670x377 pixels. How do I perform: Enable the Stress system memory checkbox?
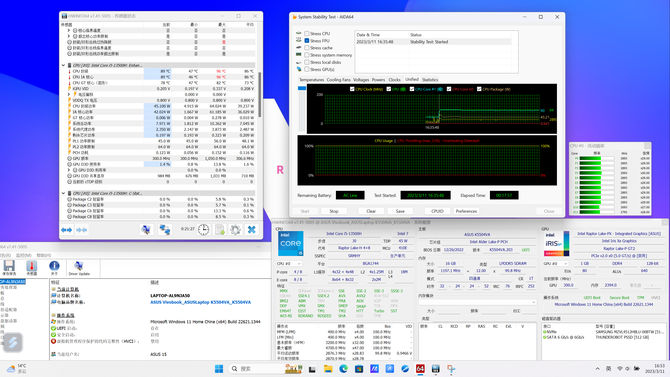[307, 55]
